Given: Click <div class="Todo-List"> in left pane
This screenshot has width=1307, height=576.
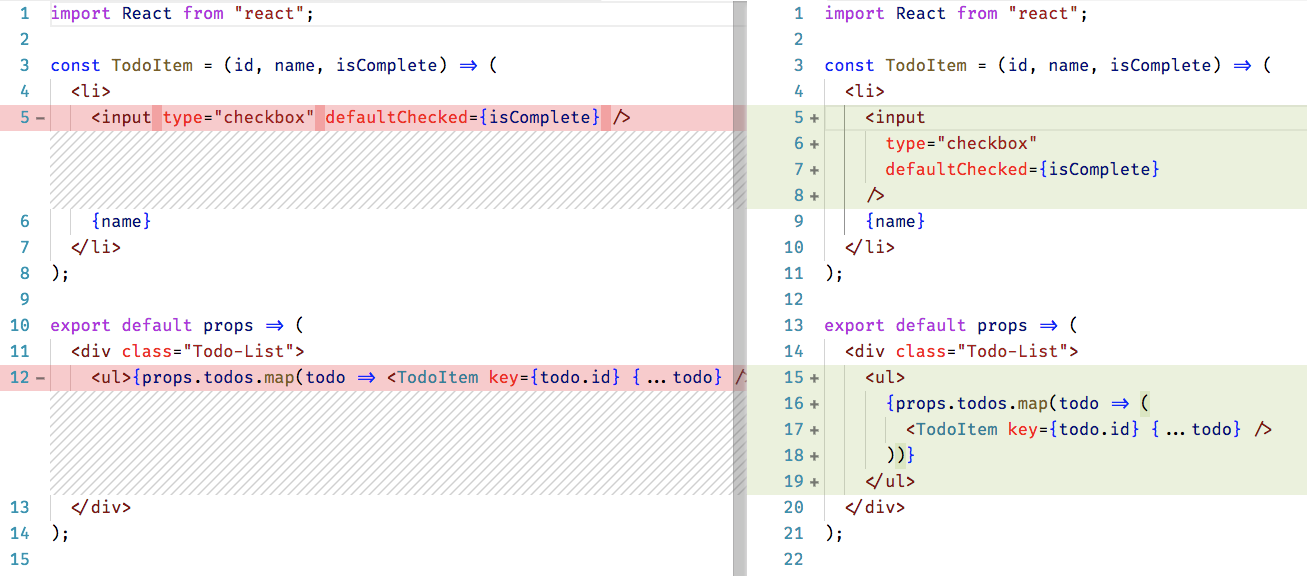Looking at the screenshot, I should point(187,352).
